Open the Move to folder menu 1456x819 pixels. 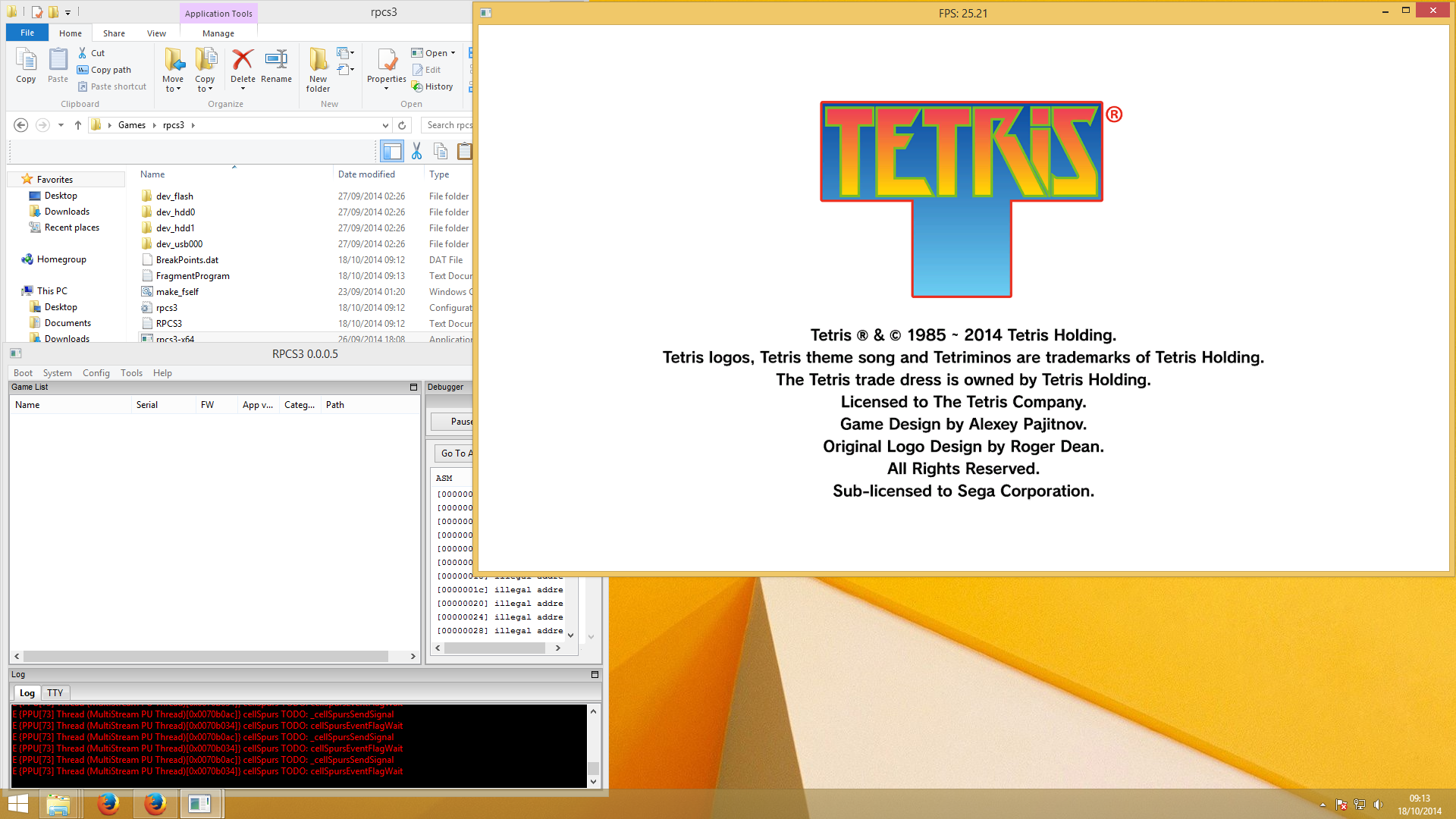173,70
